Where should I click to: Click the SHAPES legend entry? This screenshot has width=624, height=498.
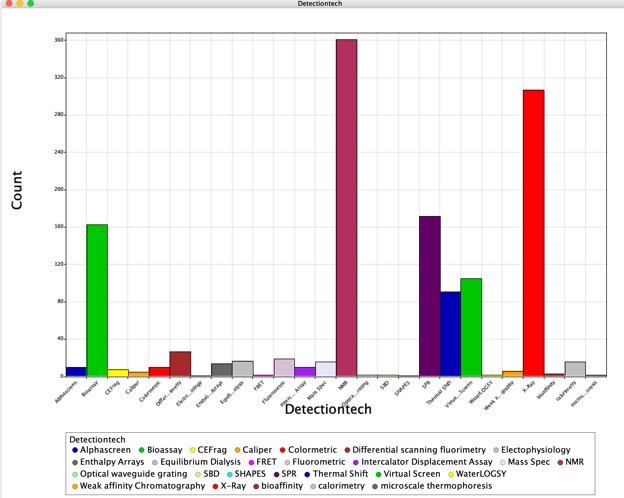point(246,474)
